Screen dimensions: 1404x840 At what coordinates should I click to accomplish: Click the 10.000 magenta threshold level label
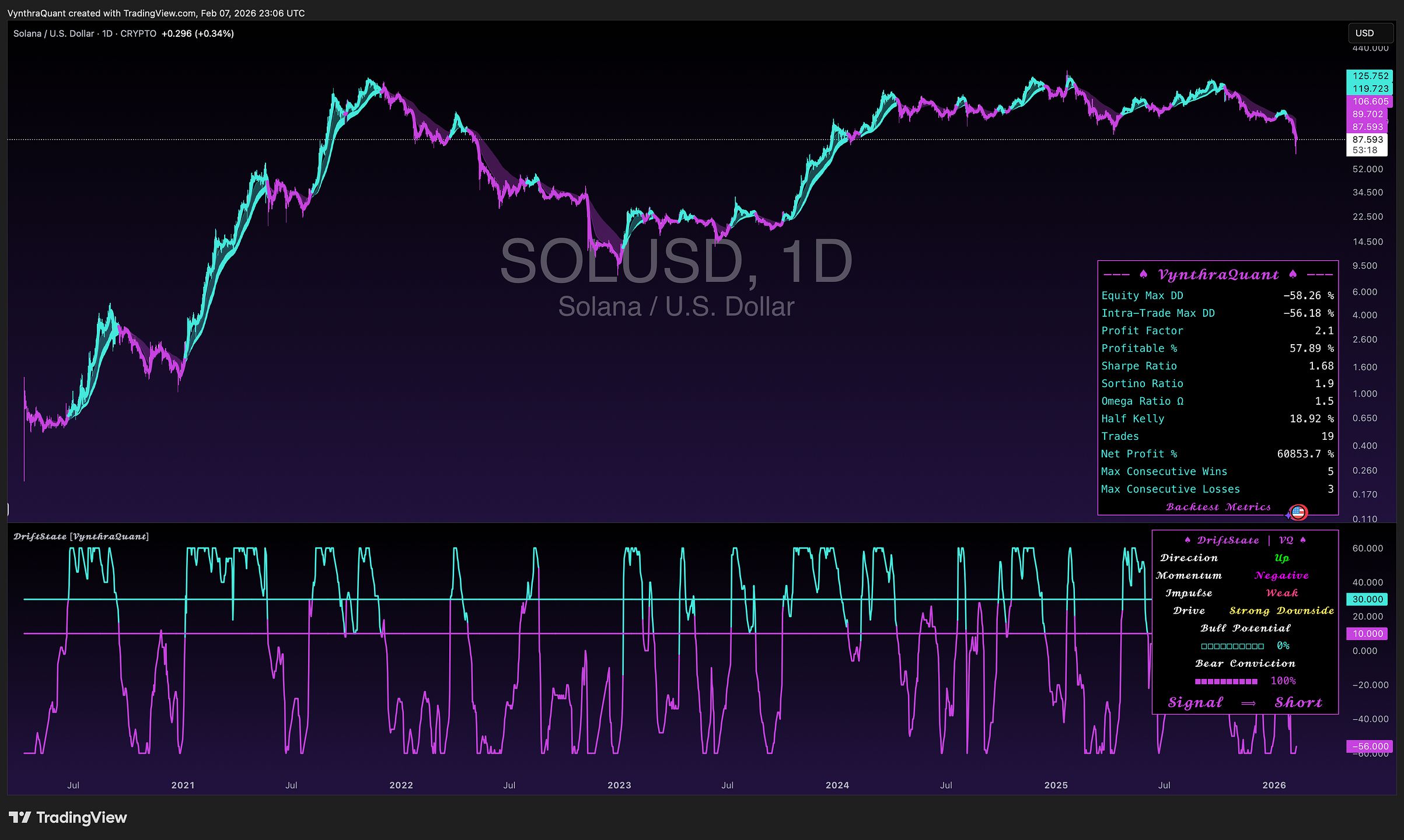coord(1368,633)
